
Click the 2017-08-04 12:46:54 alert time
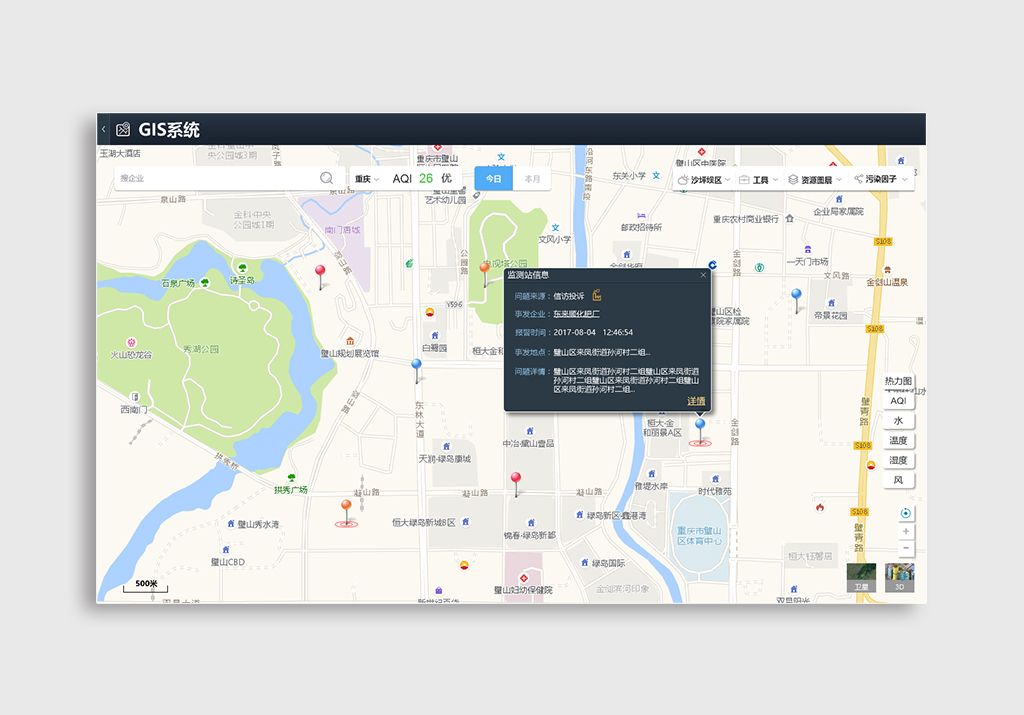593,332
